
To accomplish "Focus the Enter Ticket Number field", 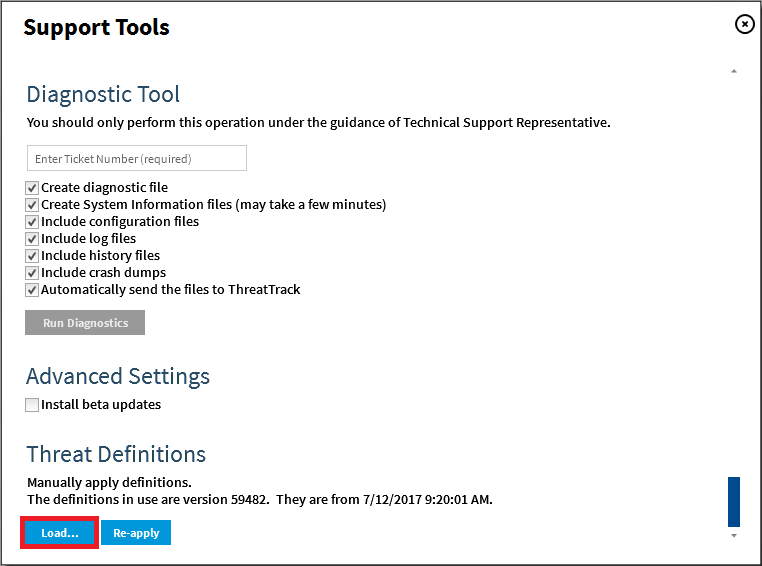I will point(136,158).
